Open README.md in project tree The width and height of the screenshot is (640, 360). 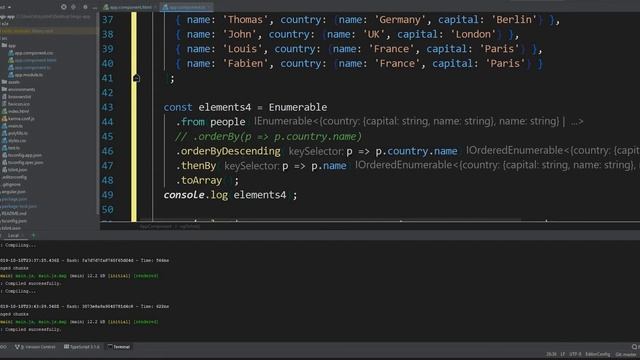tap(13, 213)
